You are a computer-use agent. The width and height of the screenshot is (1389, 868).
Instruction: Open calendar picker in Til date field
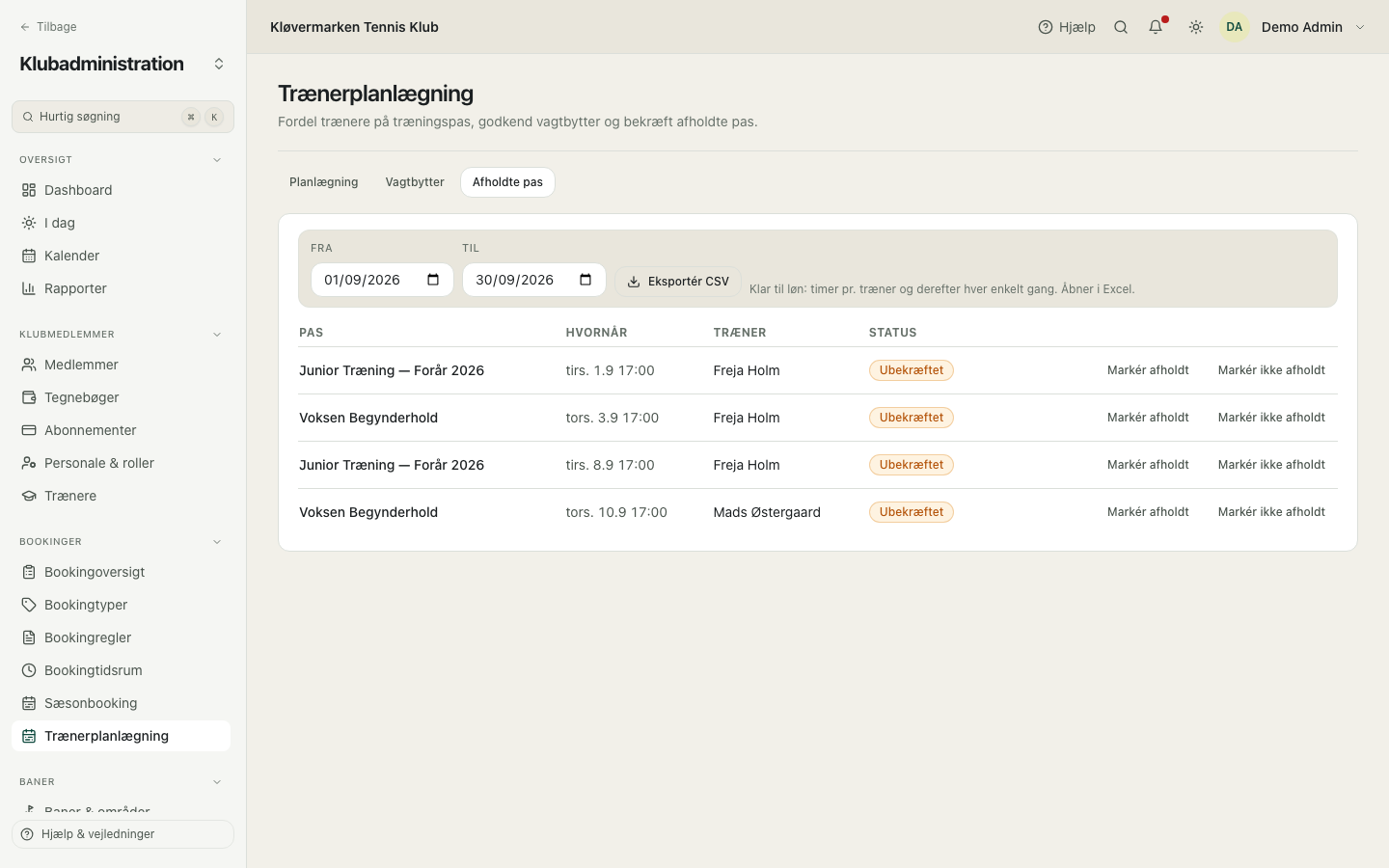click(x=586, y=280)
